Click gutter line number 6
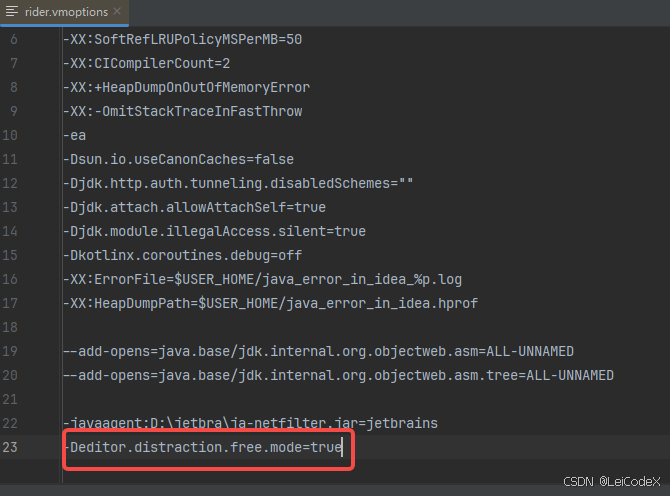Viewport: 670px width, 496px height. click(x=14, y=39)
